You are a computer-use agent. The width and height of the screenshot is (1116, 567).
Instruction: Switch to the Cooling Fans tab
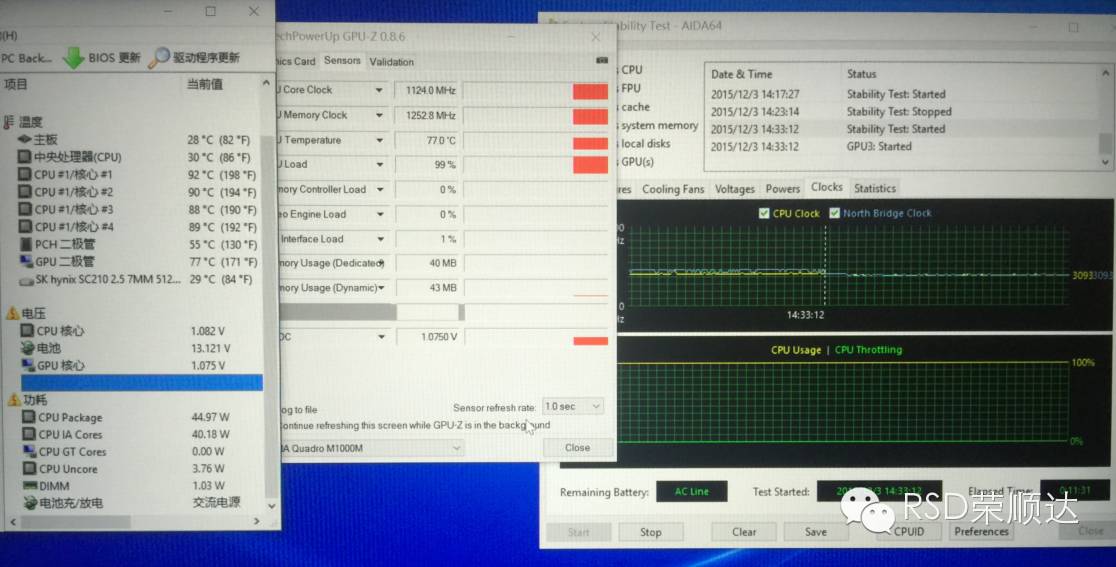(x=673, y=189)
